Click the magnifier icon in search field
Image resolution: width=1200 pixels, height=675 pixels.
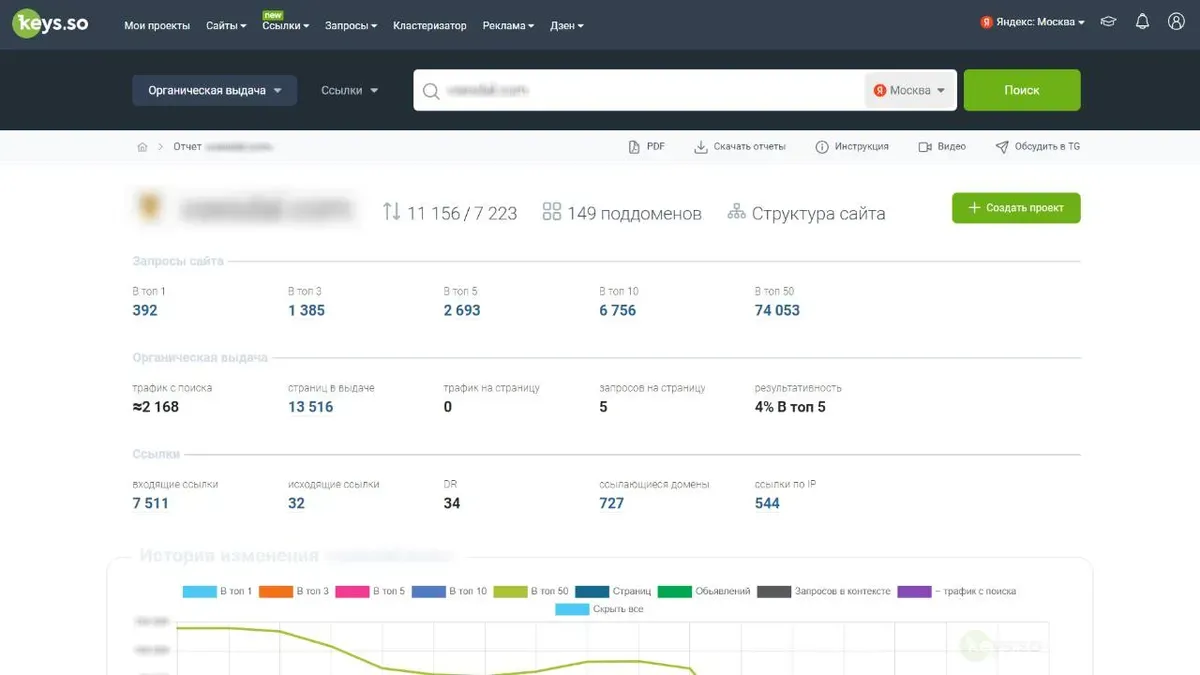[x=431, y=91]
